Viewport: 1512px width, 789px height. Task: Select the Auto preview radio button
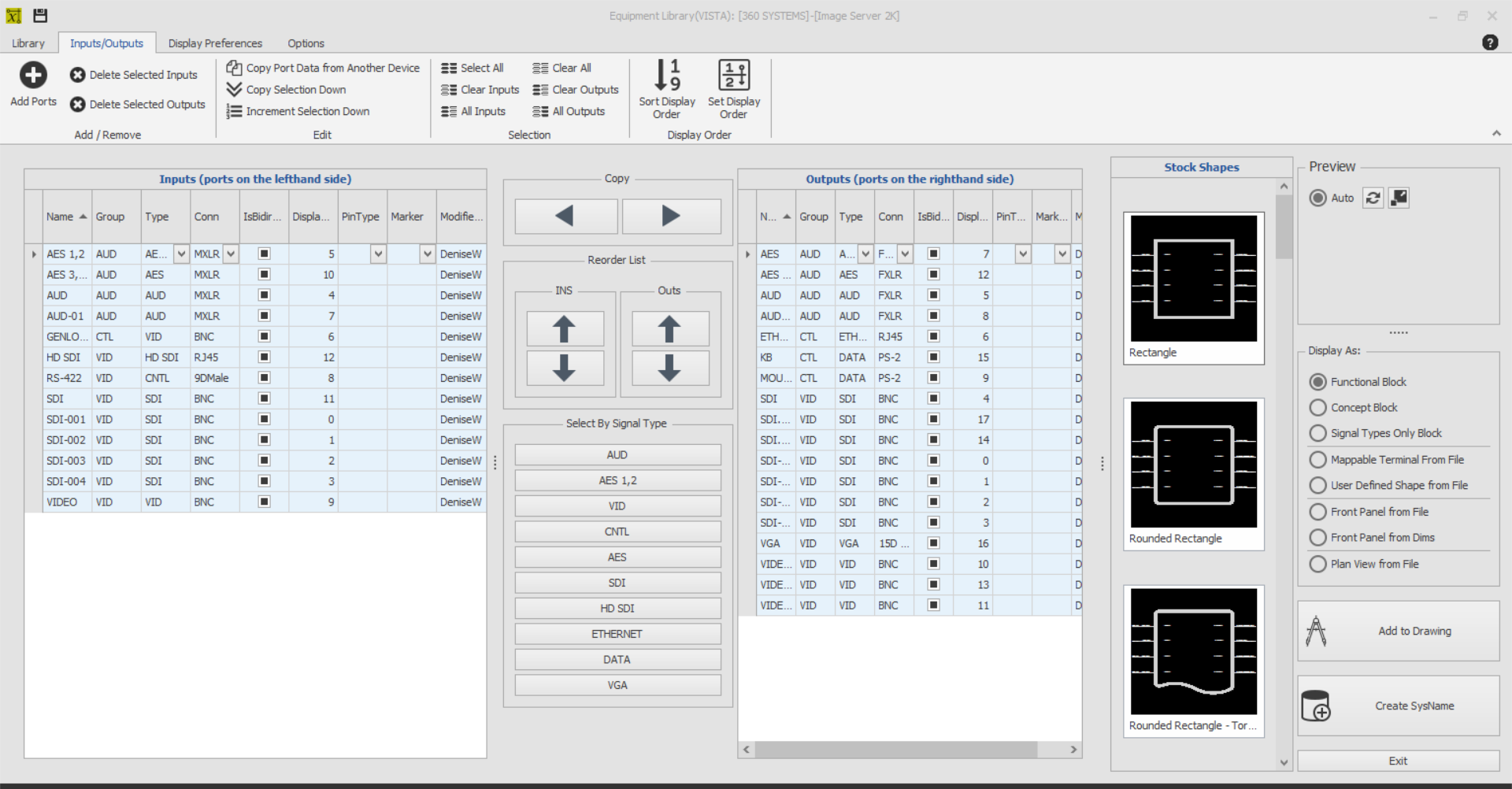1317,198
